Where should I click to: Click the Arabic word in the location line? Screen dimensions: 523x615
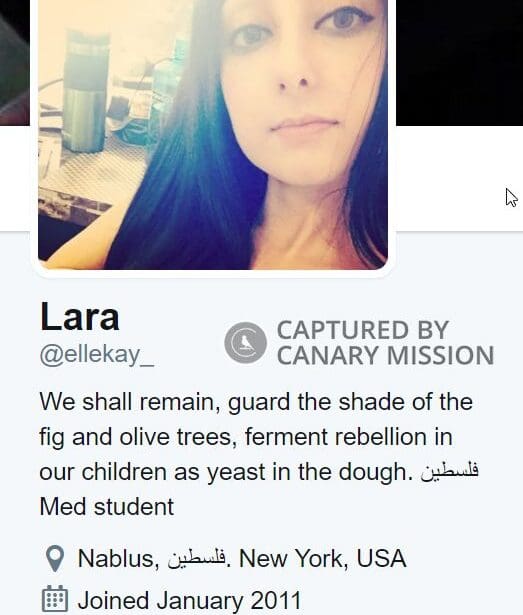[x=197, y=558]
